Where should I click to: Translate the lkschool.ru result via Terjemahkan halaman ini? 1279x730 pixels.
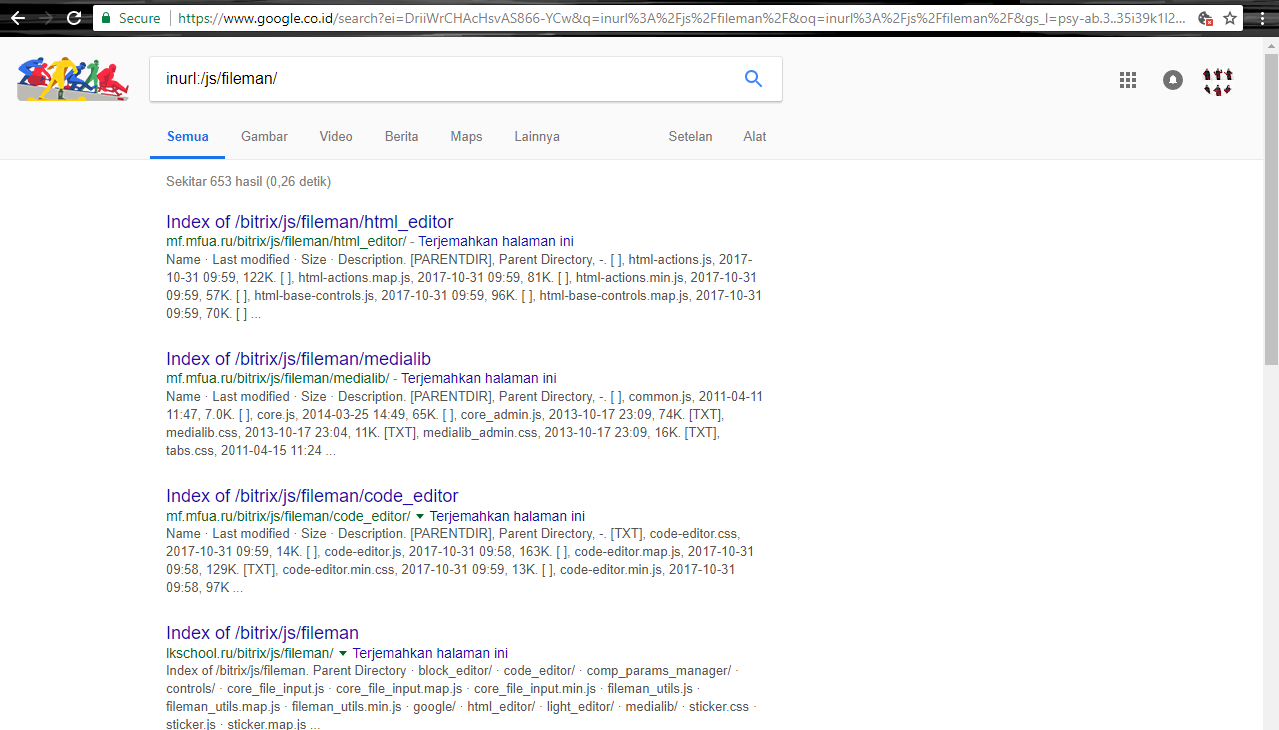click(x=430, y=653)
